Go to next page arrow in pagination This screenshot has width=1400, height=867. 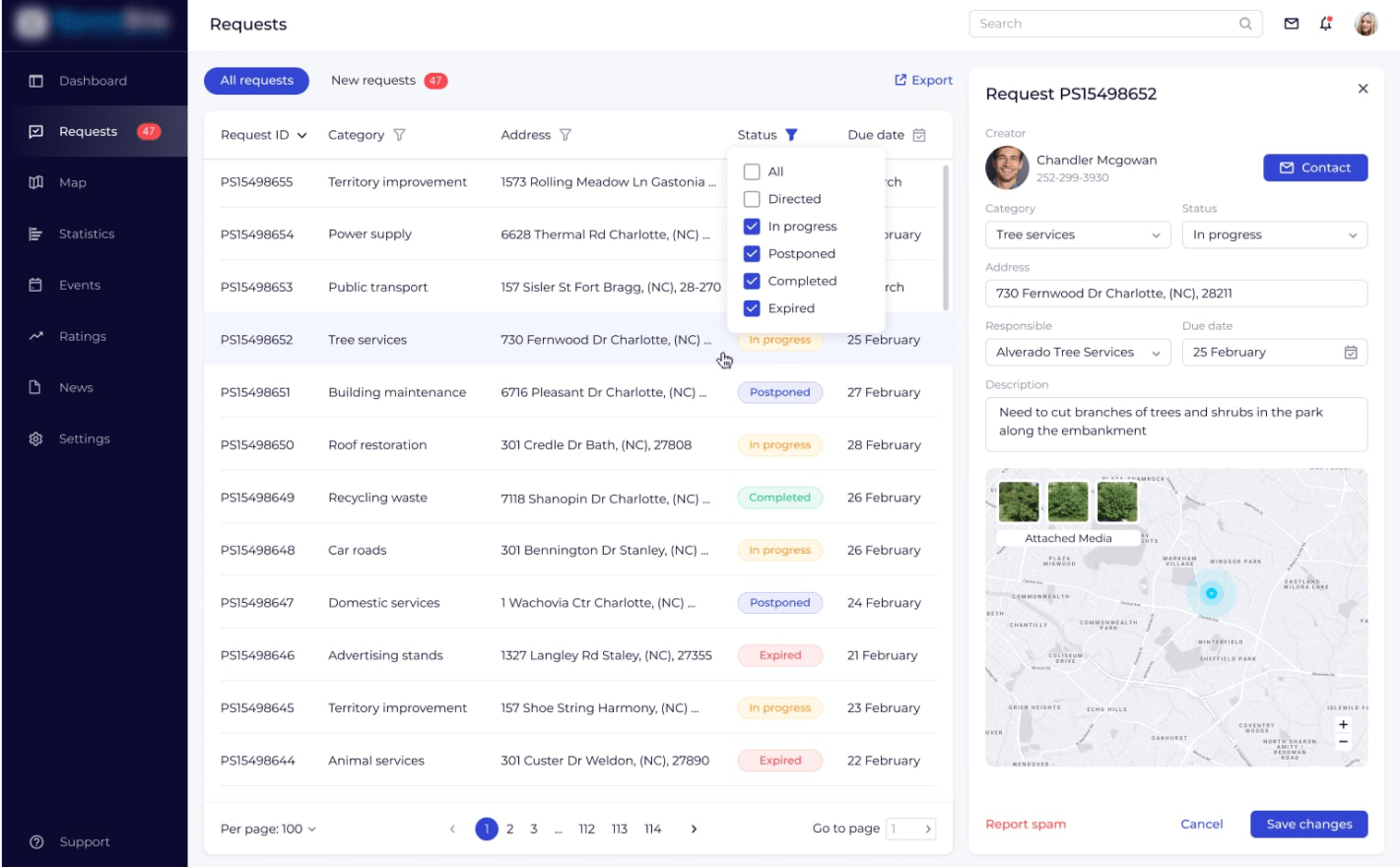(x=694, y=829)
